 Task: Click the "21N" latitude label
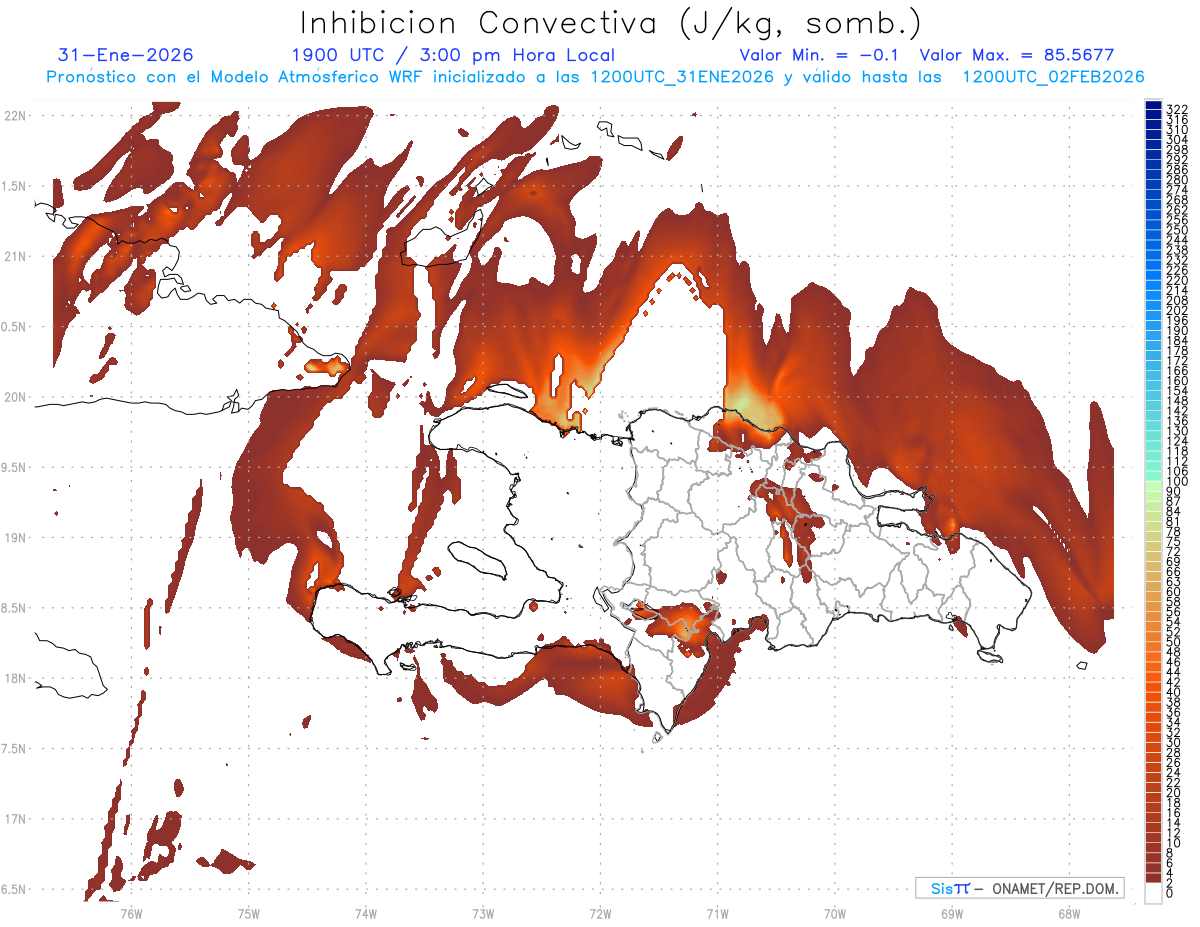click(15, 256)
